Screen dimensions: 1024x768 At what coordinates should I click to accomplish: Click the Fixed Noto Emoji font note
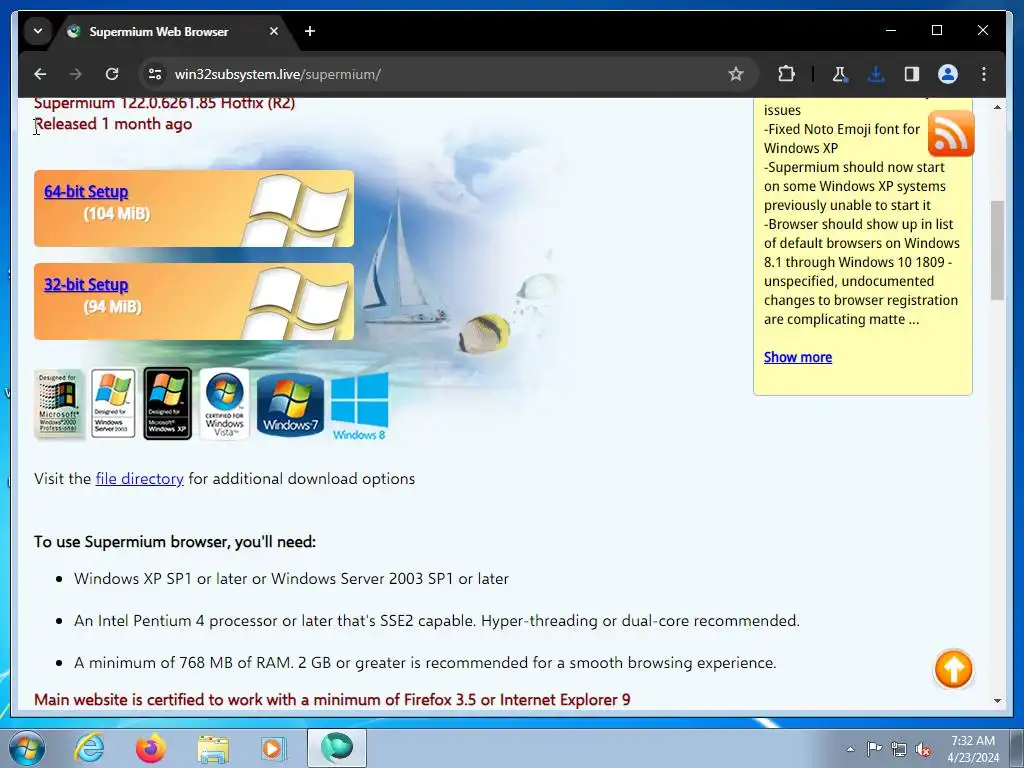click(x=842, y=138)
